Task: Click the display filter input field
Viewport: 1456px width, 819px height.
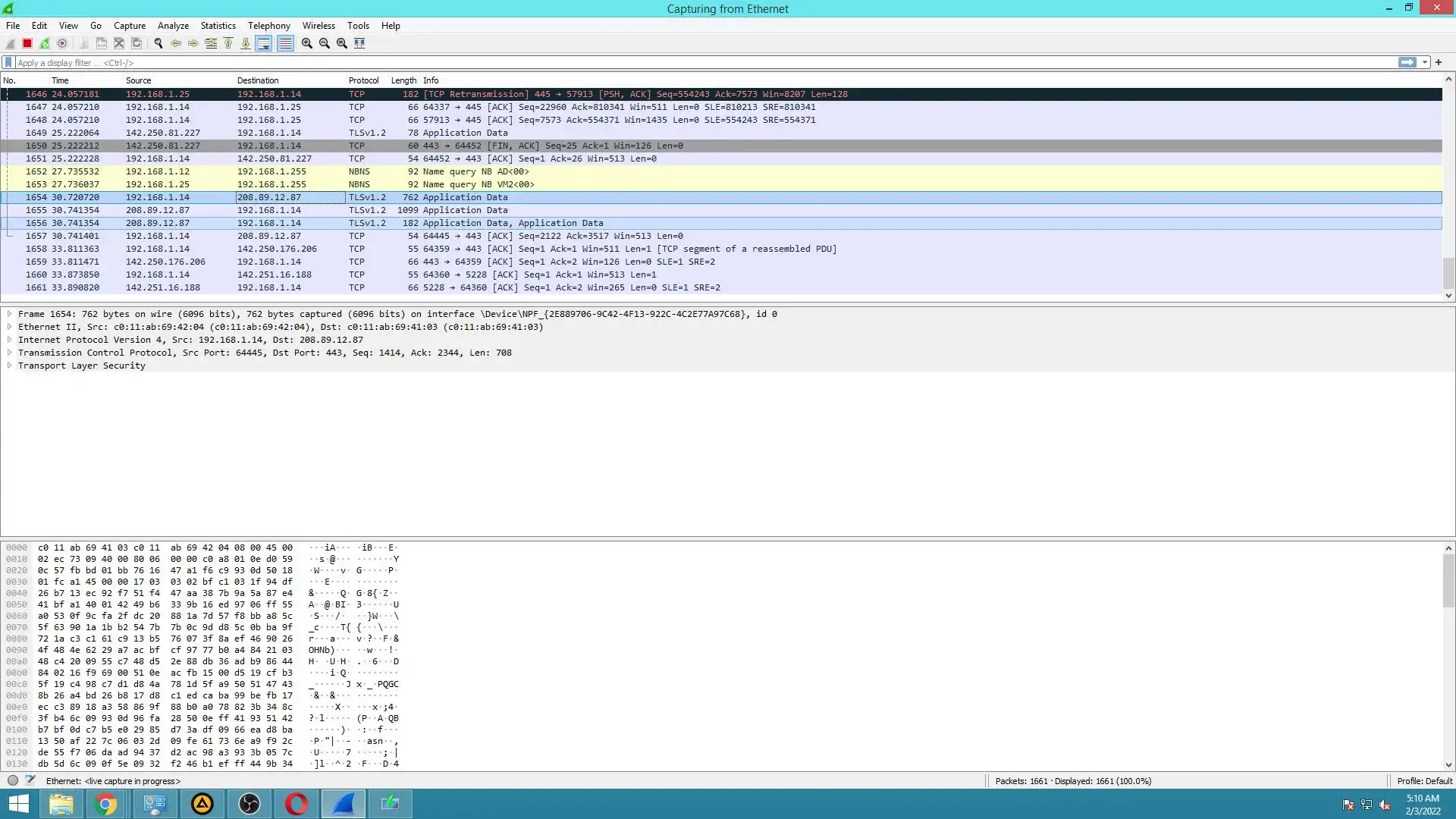Action: [x=682, y=63]
